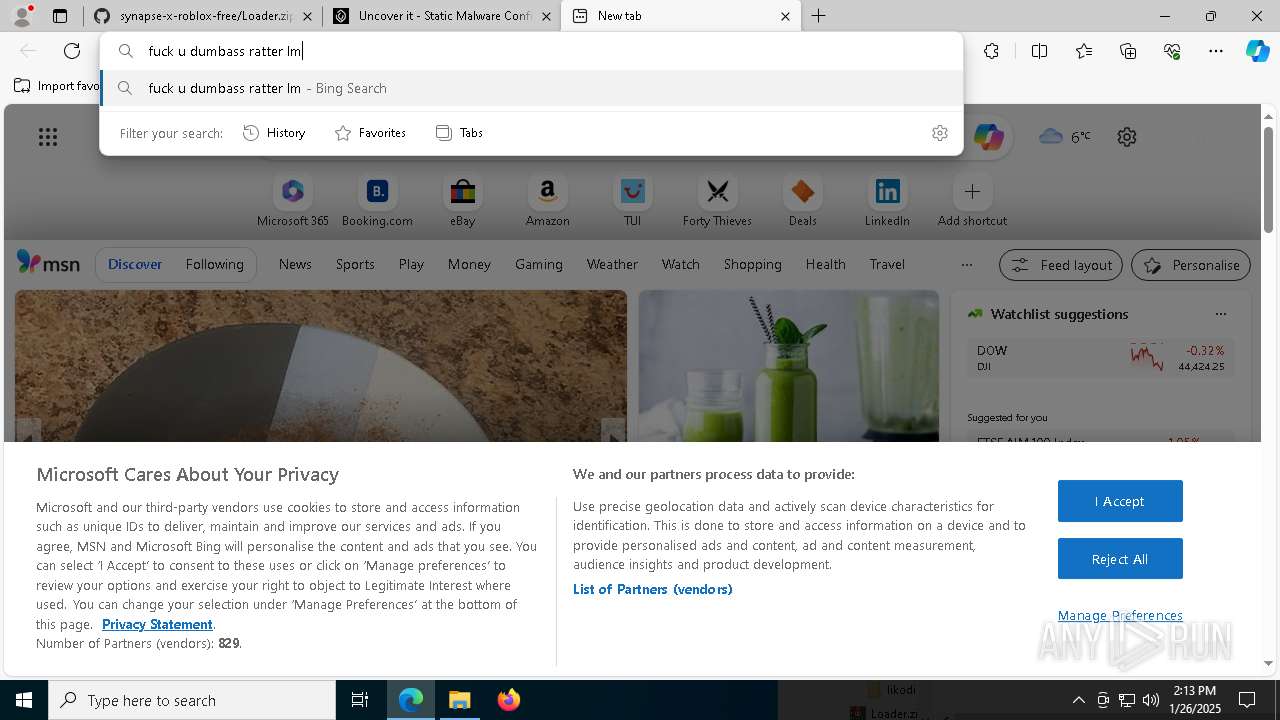This screenshot has height=720, width=1280.
Task: Click the taskbar search box
Action: pyautogui.click(x=192, y=700)
